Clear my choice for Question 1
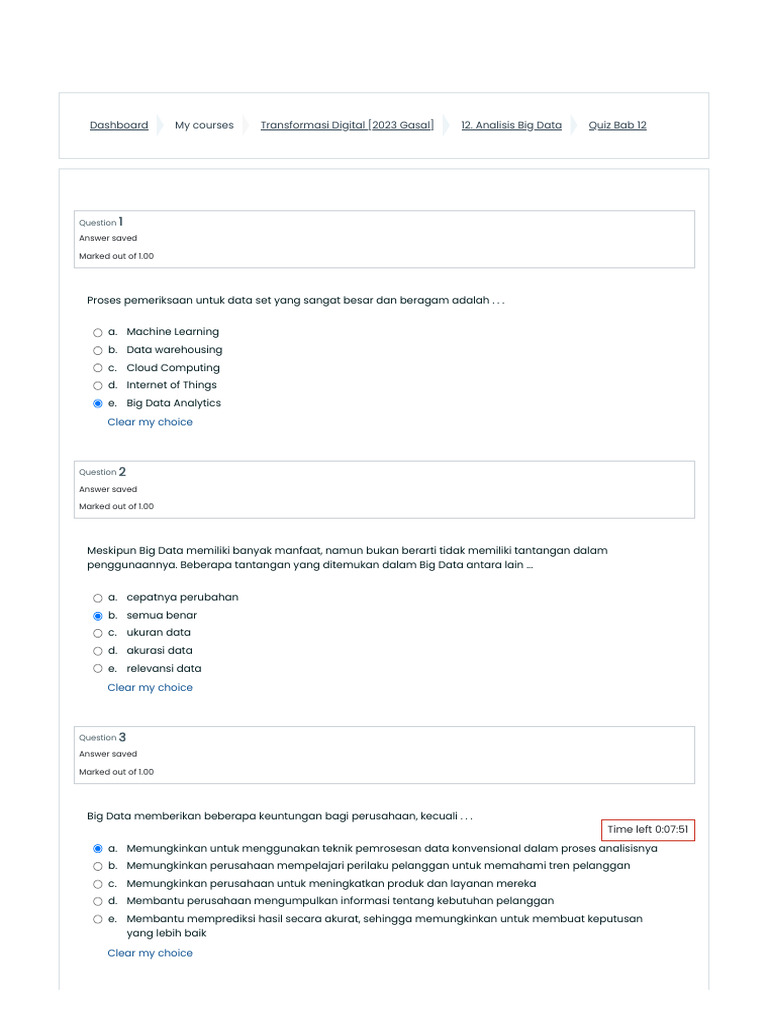The height and width of the screenshot is (1024, 768). coord(150,423)
